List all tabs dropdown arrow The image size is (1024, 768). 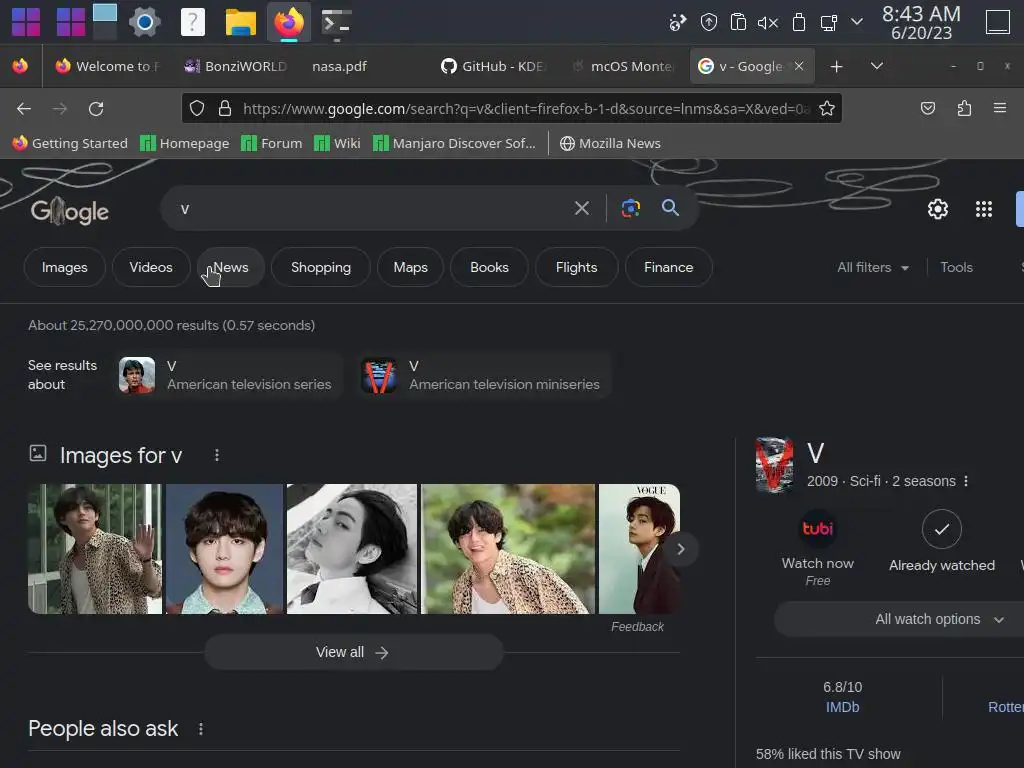(877, 66)
